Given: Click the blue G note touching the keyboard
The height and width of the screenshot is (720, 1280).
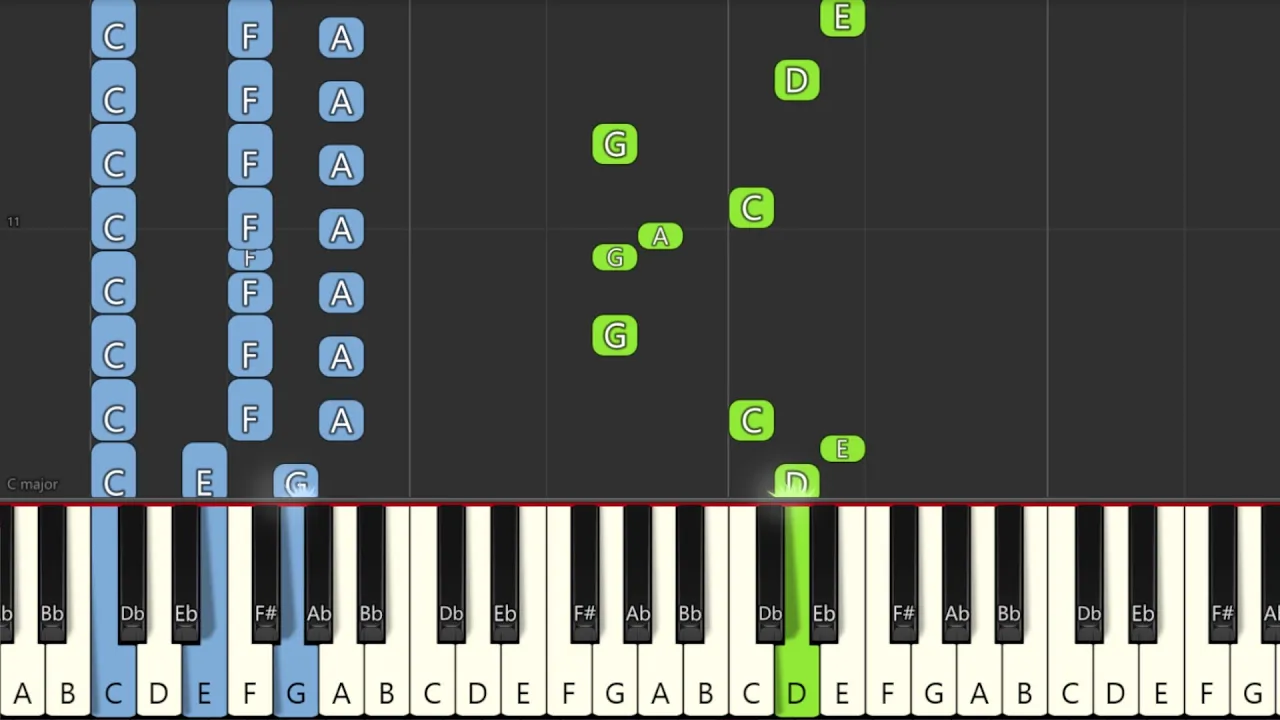Looking at the screenshot, I should pos(295,483).
